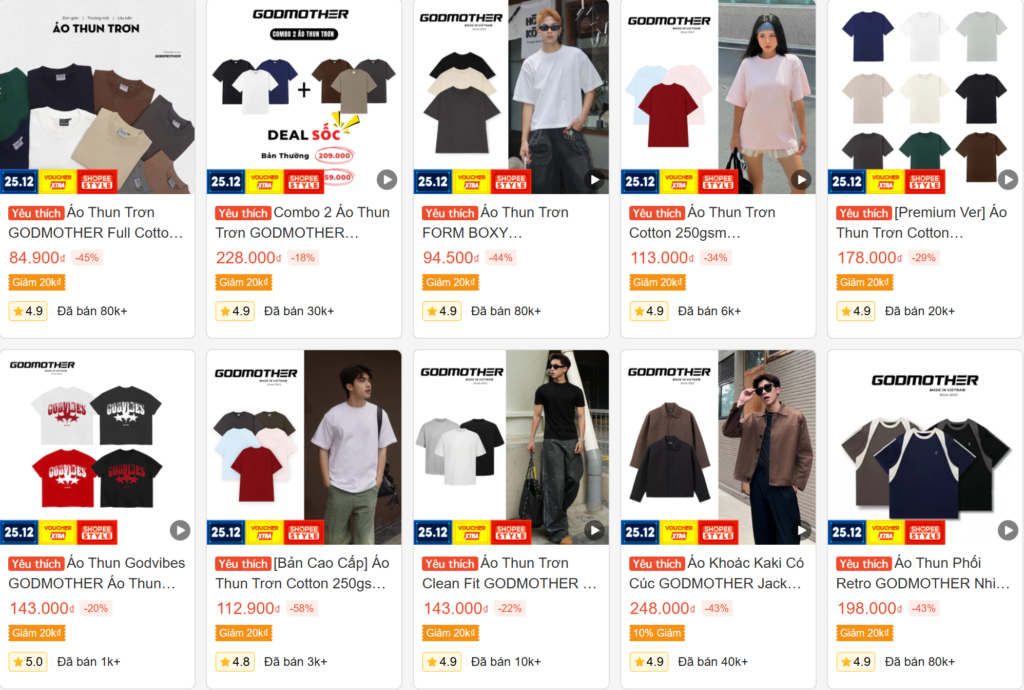Open Áo Thun Trơn GODMOTHER Full Cotton title

pyautogui.click(x=96, y=223)
